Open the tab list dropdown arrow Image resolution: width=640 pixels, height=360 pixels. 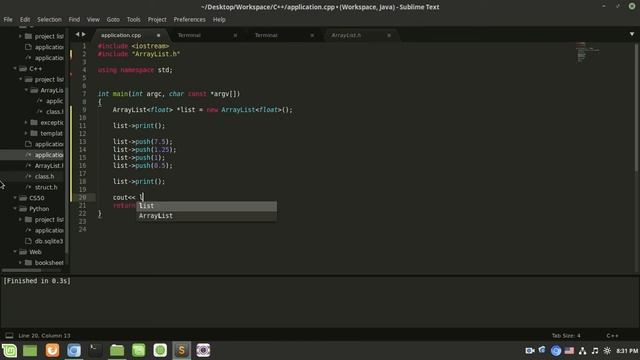[x=632, y=34]
